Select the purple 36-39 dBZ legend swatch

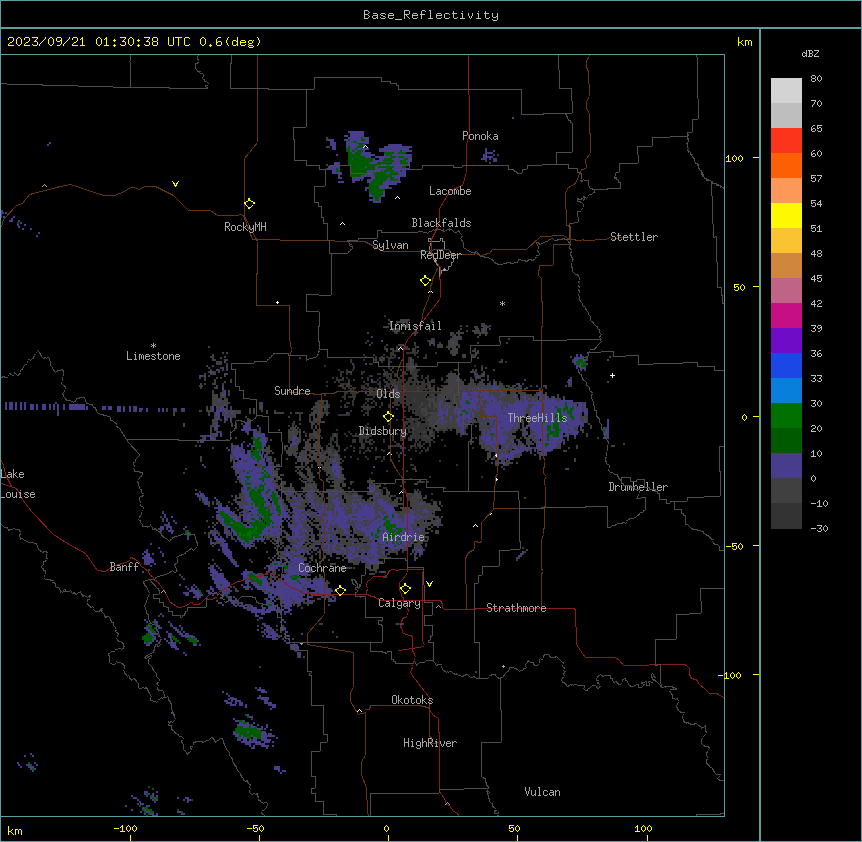(x=786, y=341)
